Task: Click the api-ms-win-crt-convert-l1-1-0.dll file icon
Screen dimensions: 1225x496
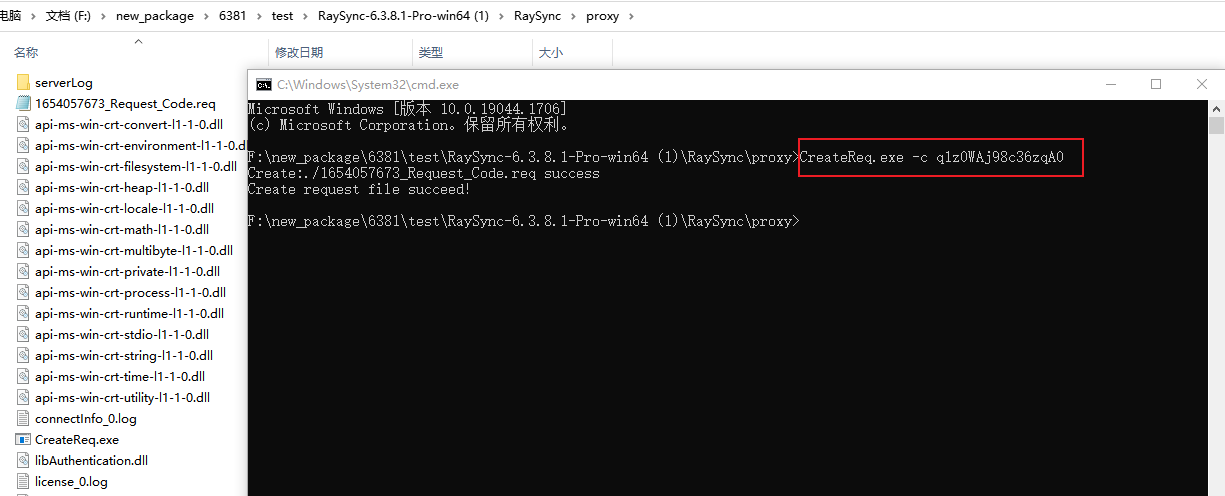Action: click(x=23, y=125)
